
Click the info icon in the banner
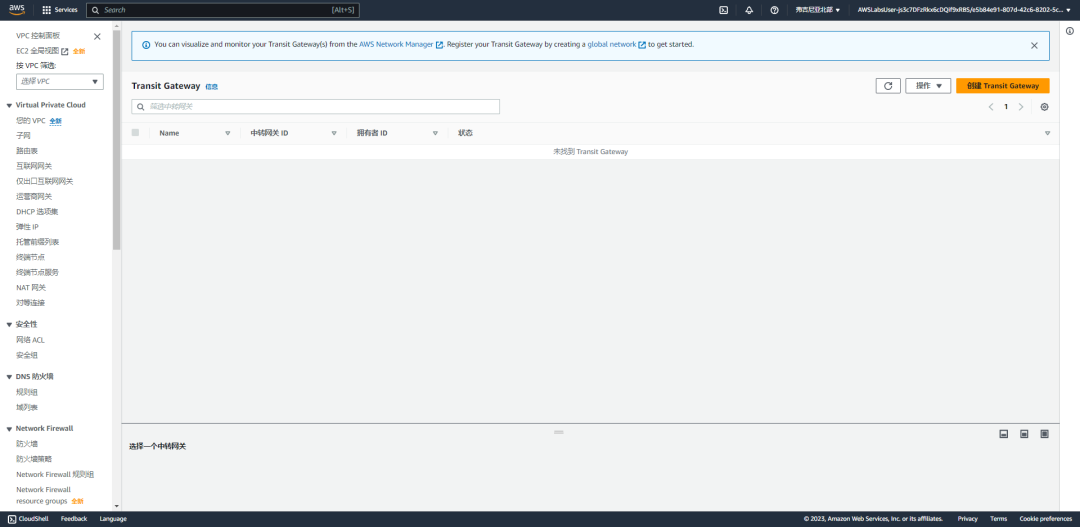click(x=146, y=45)
